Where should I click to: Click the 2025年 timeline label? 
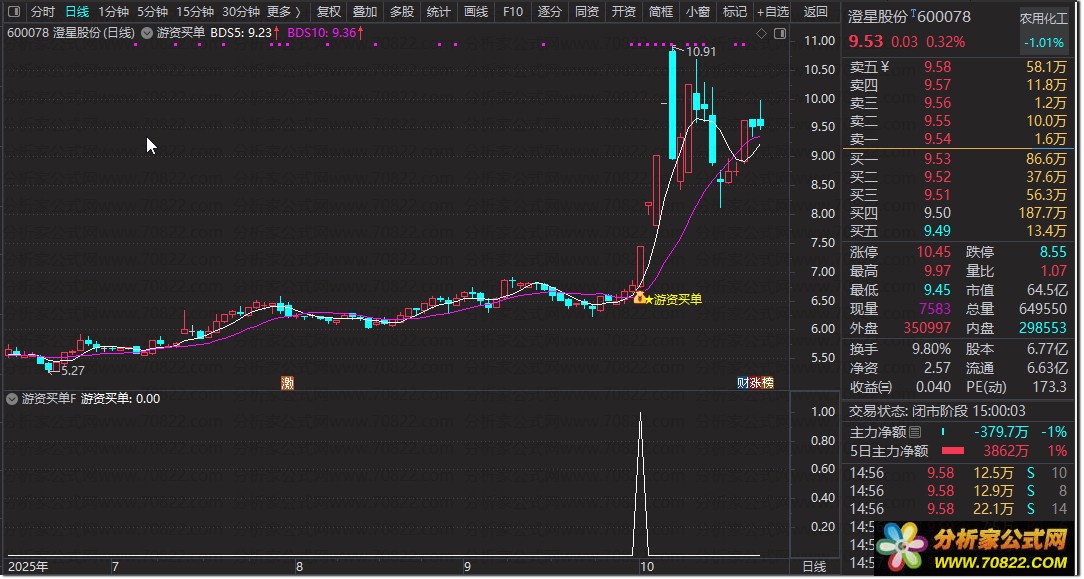[28, 567]
